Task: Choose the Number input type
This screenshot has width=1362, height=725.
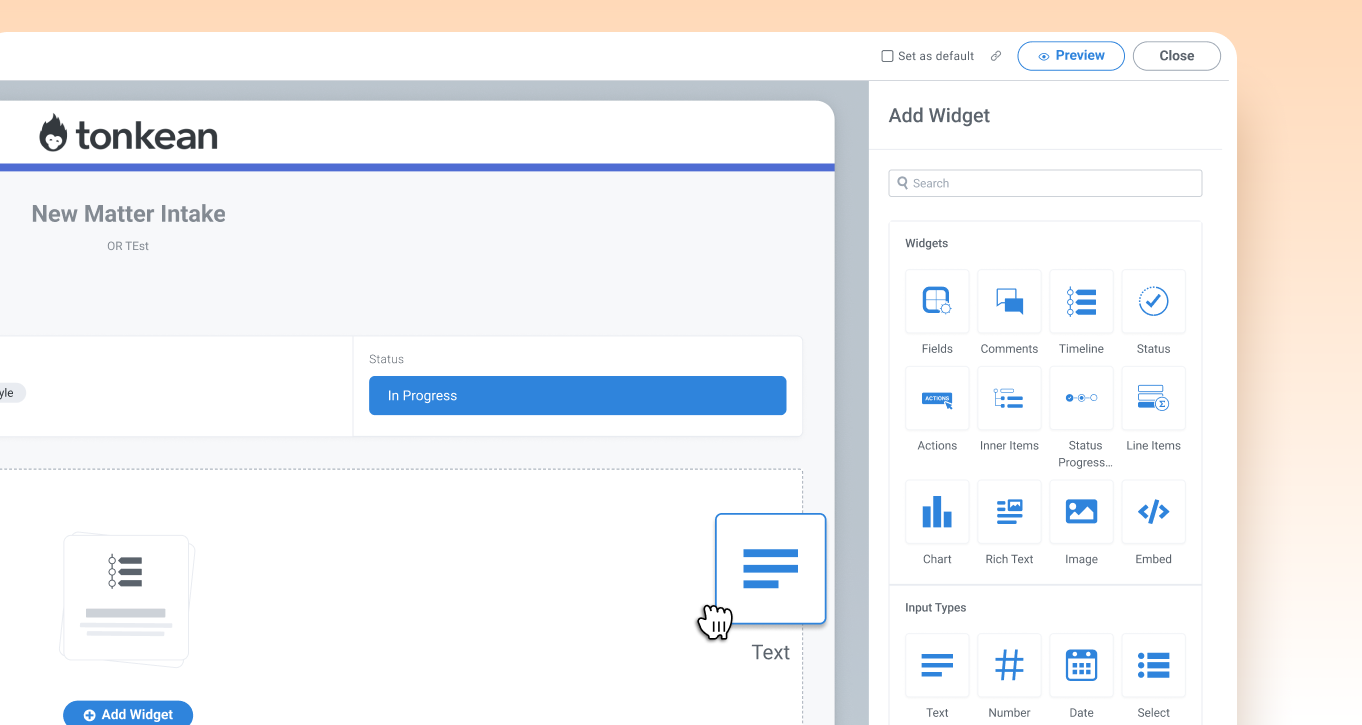Action: [1008, 665]
